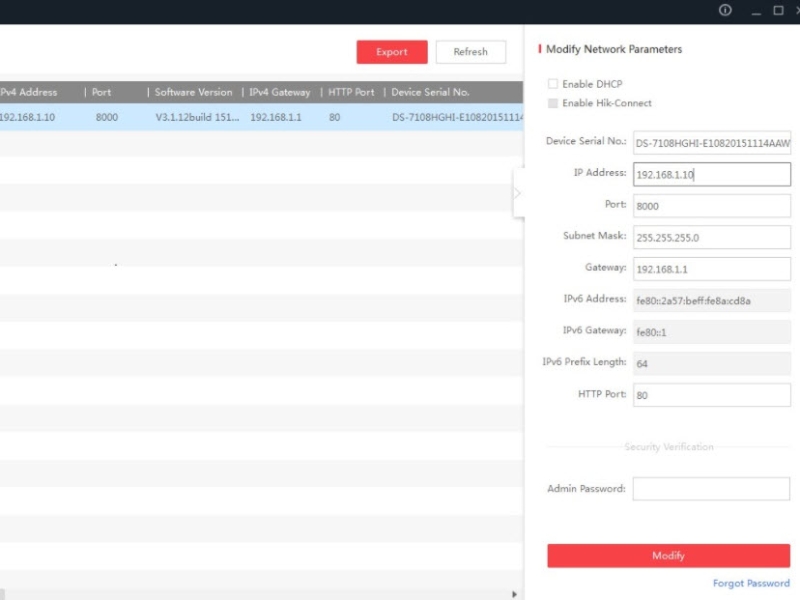Enable DHCP checkbox
Screen dimensions: 800x600
pos(553,84)
